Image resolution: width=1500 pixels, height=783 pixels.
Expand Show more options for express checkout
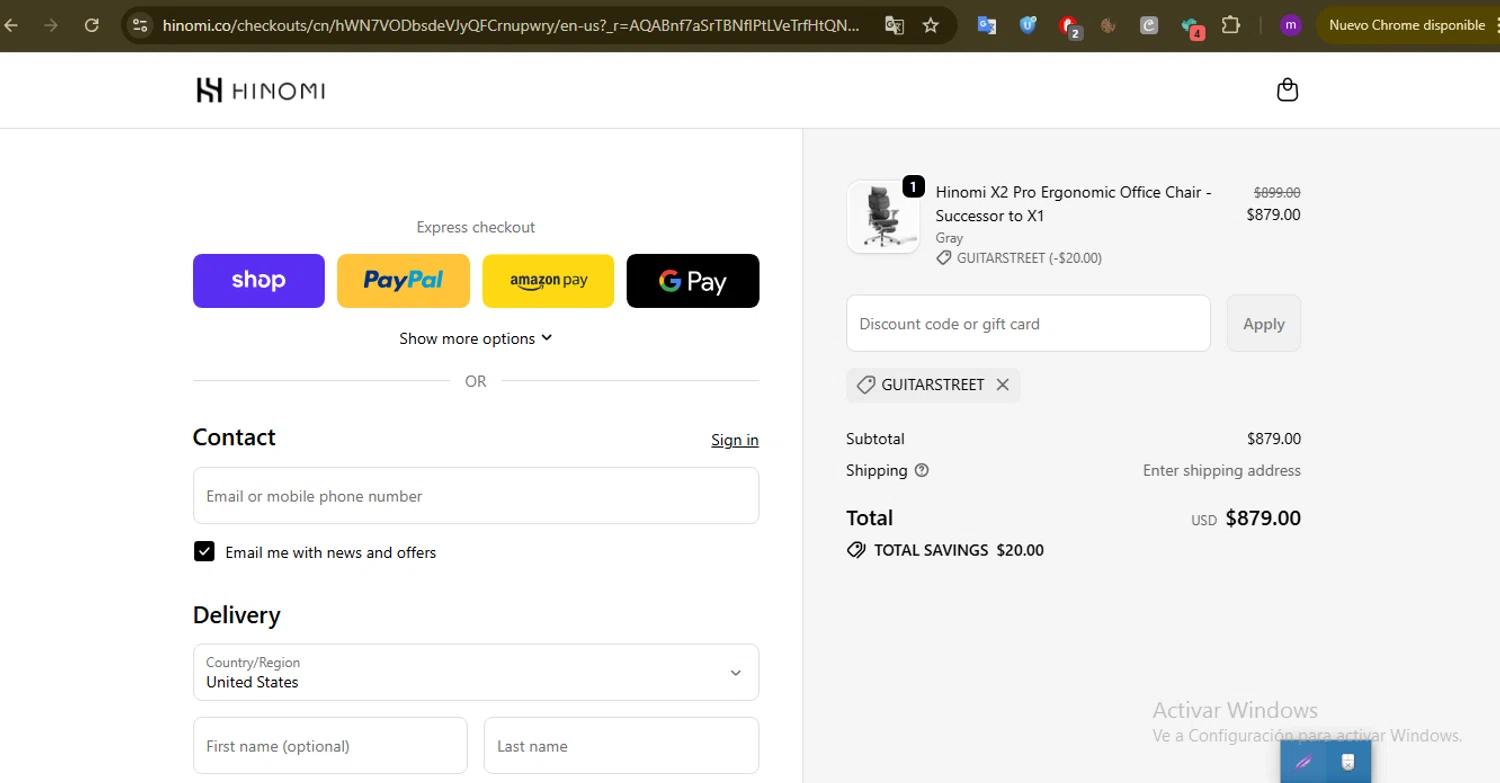(x=476, y=338)
